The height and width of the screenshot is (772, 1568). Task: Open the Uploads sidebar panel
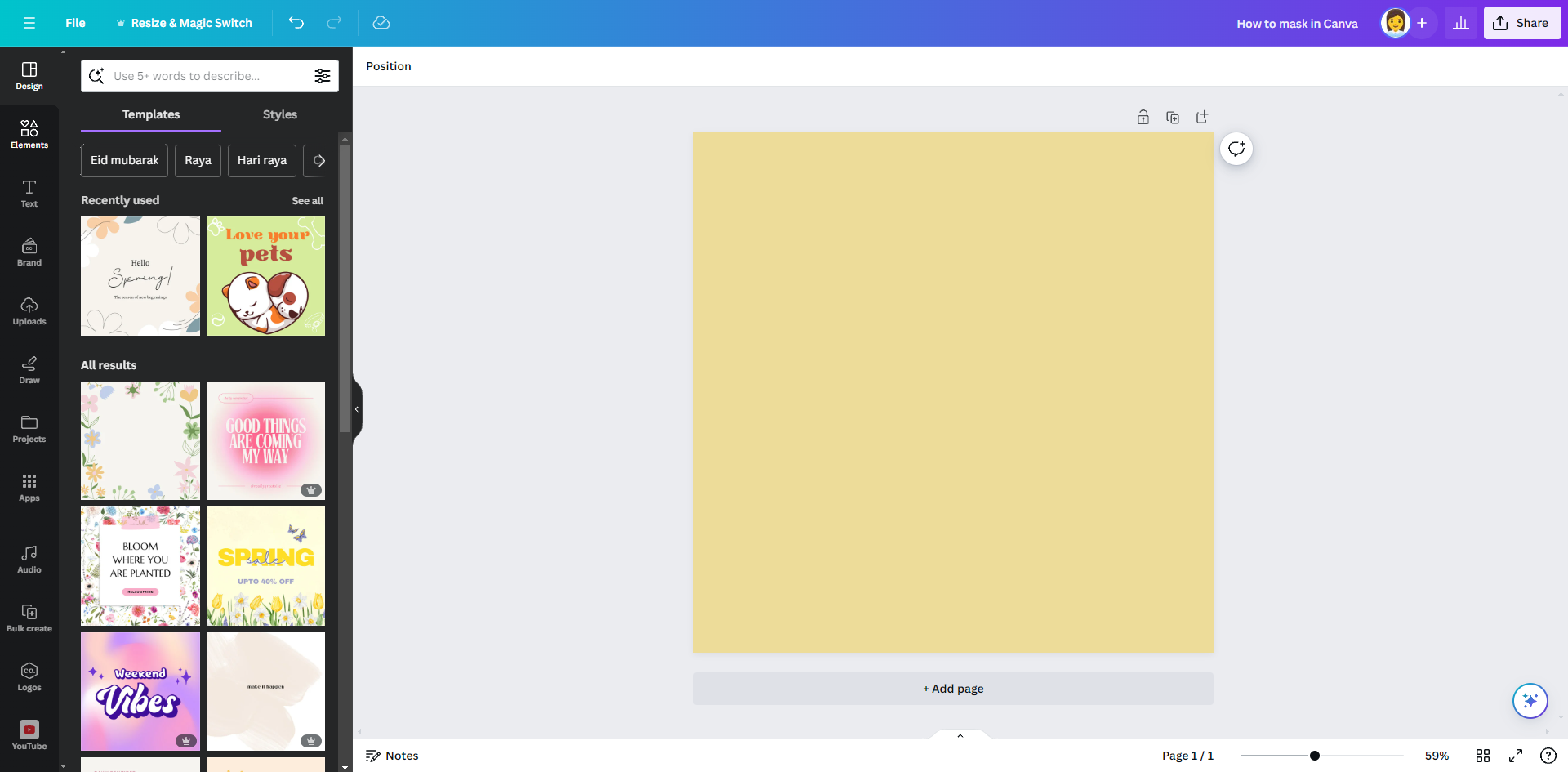click(29, 311)
